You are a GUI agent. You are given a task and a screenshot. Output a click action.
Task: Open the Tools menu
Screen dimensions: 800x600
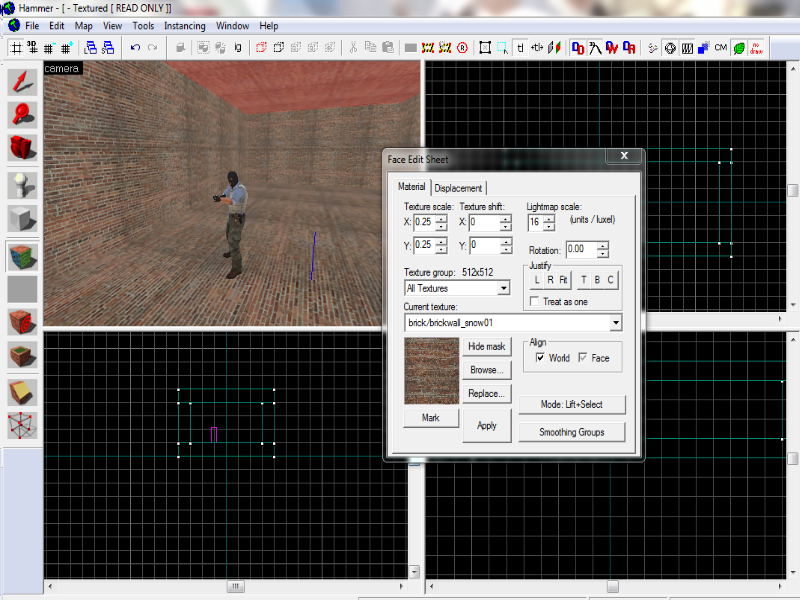(x=143, y=26)
